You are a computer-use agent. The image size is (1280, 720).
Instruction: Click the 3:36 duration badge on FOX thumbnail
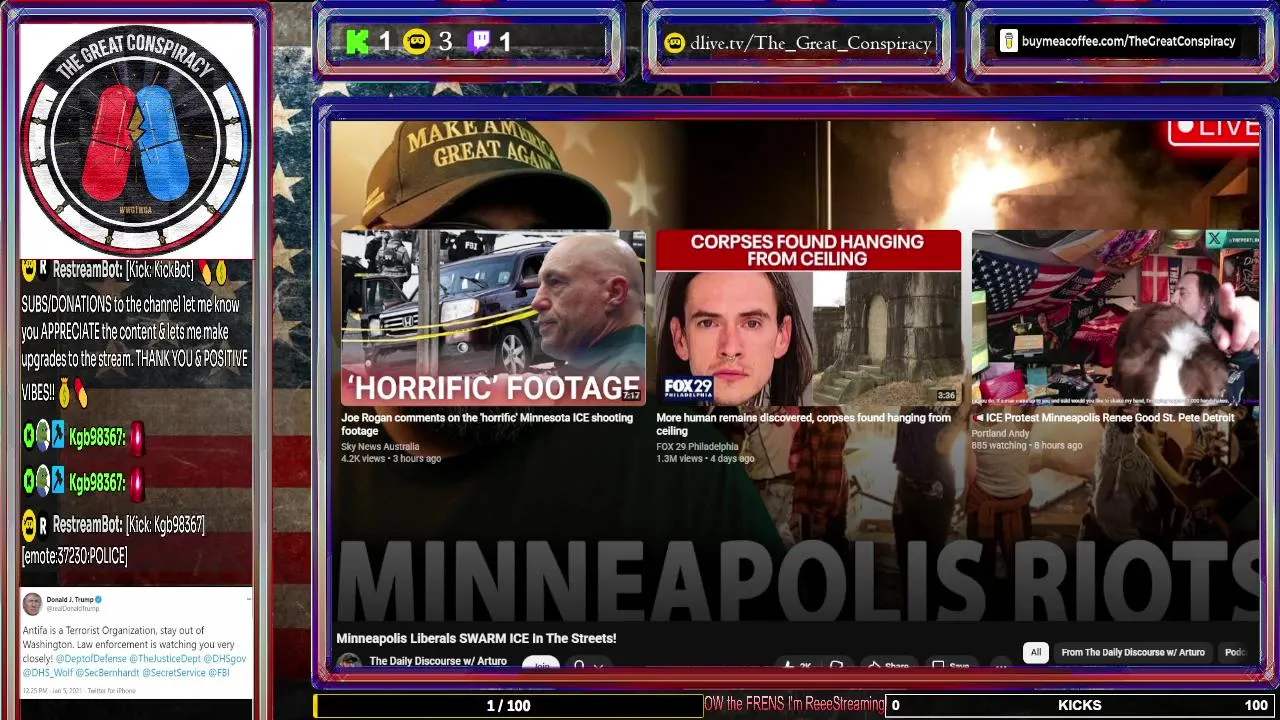946,396
